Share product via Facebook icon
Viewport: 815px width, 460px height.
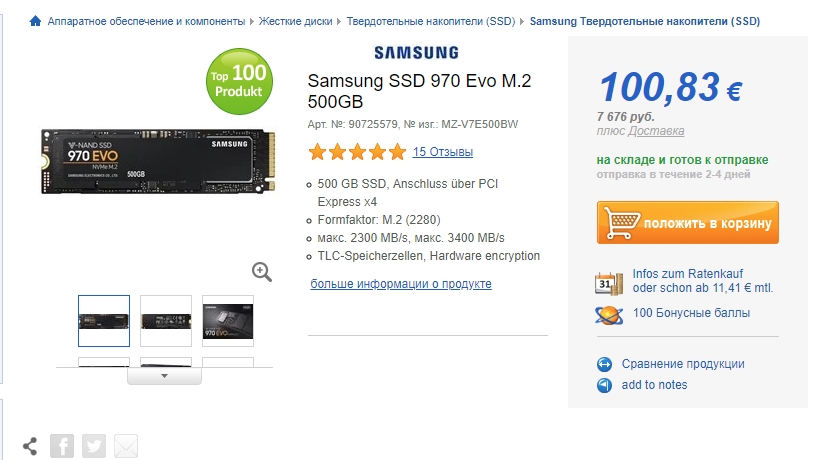[62, 446]
